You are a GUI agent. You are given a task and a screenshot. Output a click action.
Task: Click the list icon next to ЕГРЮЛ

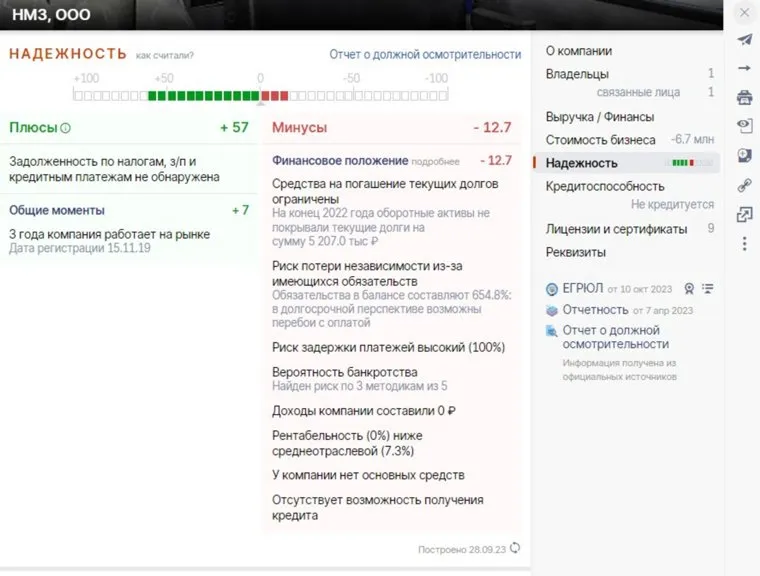click(708, 288)
